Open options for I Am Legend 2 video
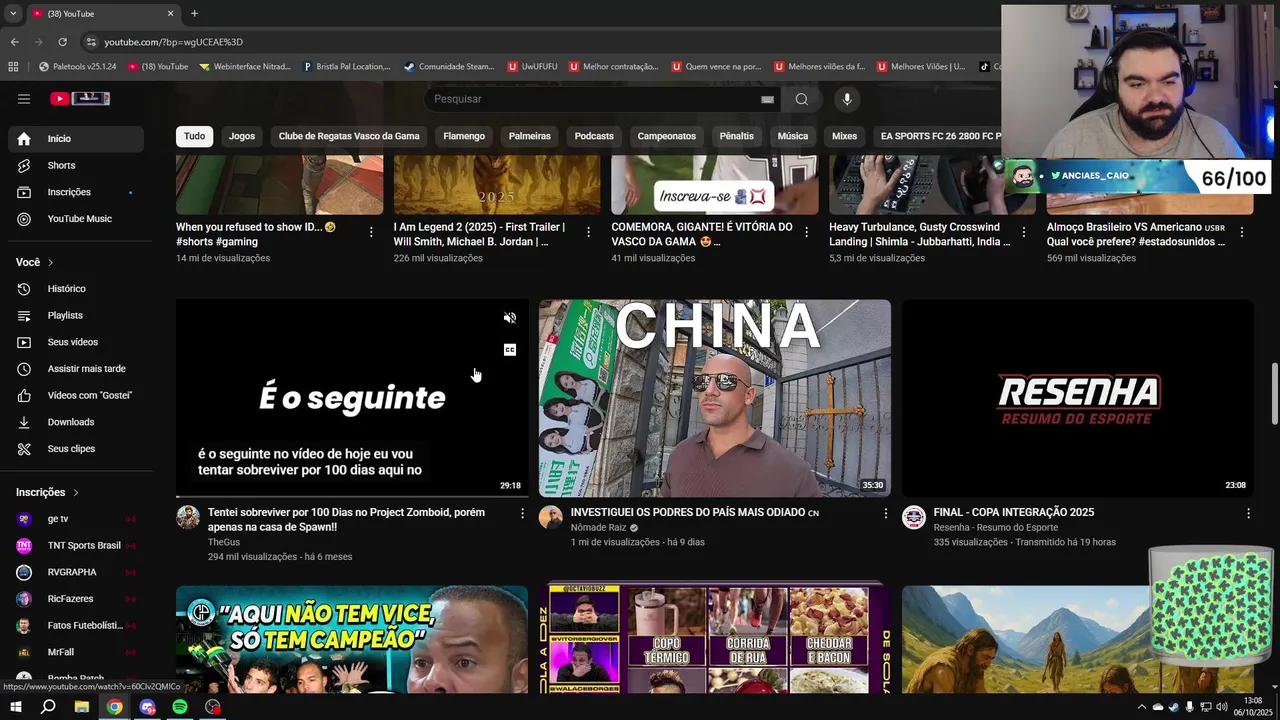Image resolution: width=1280 pixels, height=720 pixels. click(x=588, y=232)
